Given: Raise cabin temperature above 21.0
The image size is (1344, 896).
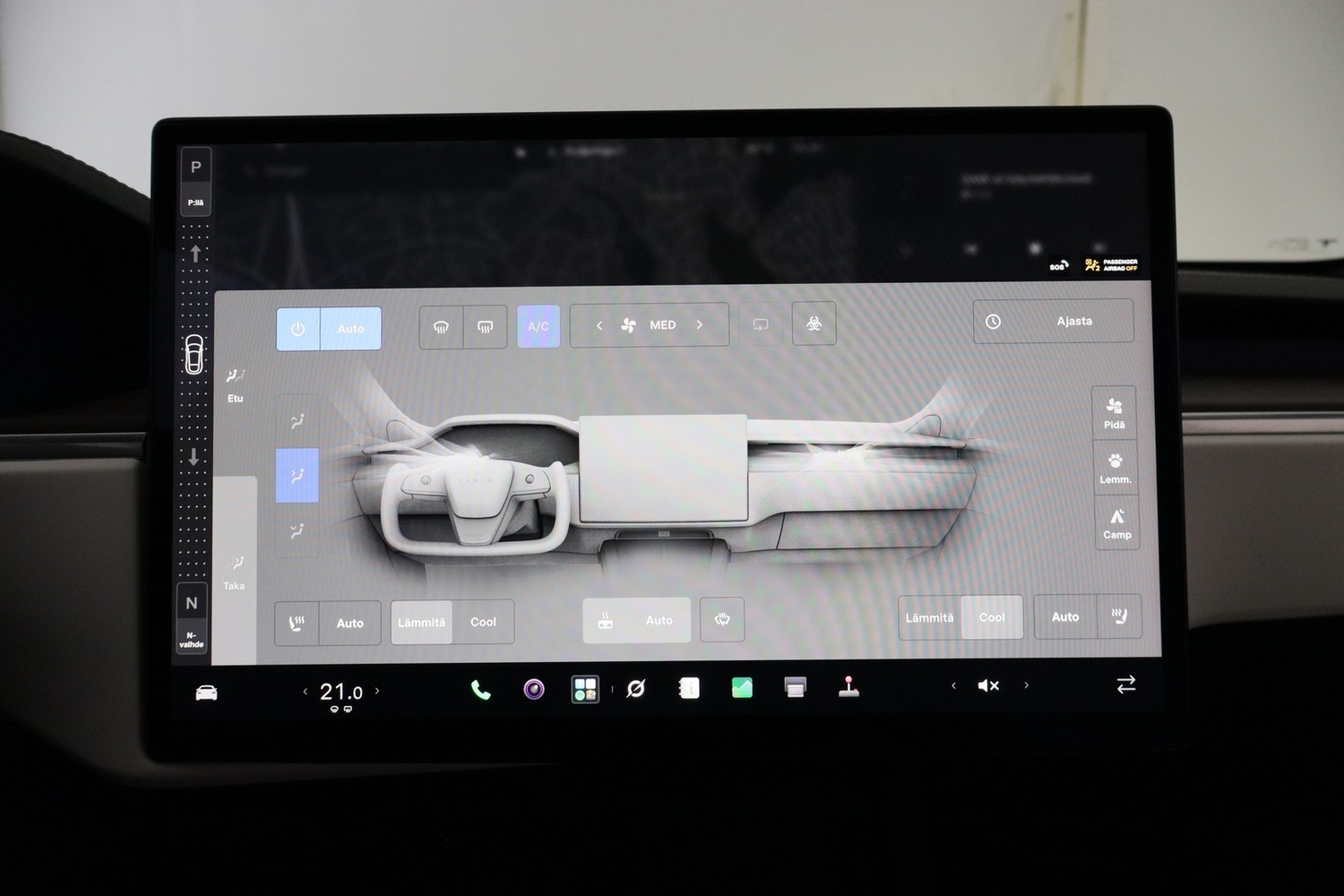Looking at the screenshot, I should (x=377, y=691).
